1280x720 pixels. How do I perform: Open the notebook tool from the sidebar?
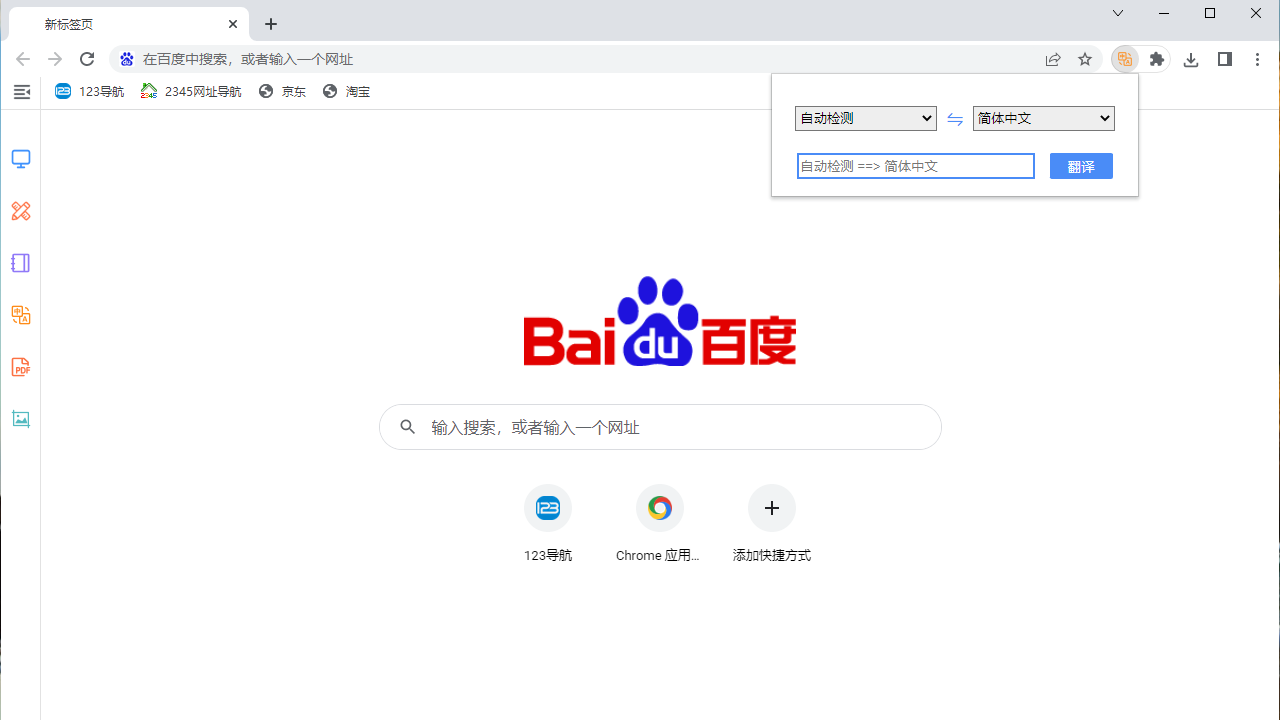coord(21,263)
